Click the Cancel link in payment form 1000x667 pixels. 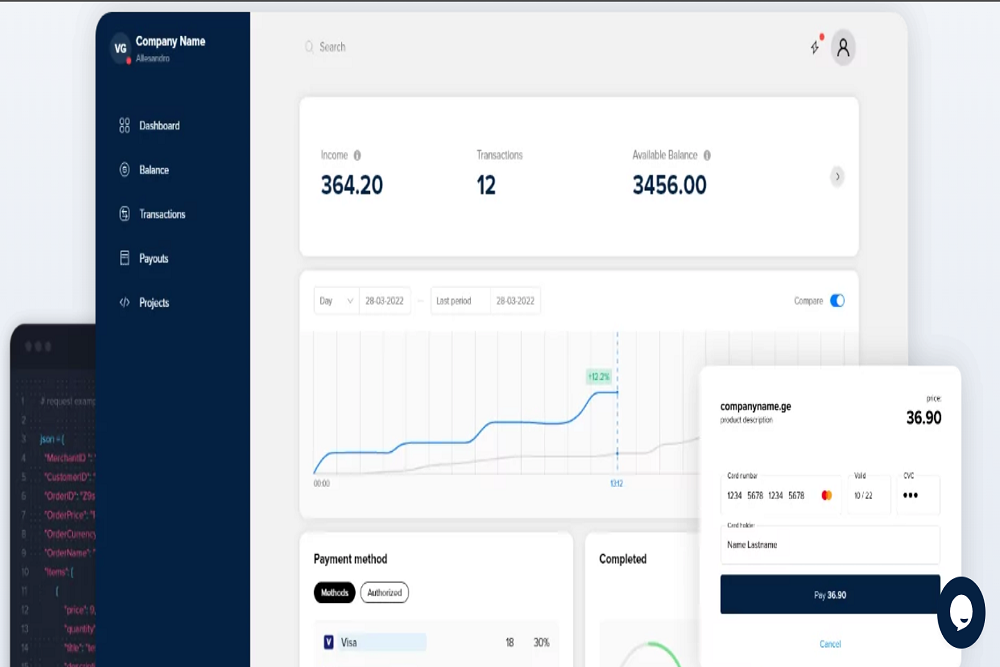point(830,644)
